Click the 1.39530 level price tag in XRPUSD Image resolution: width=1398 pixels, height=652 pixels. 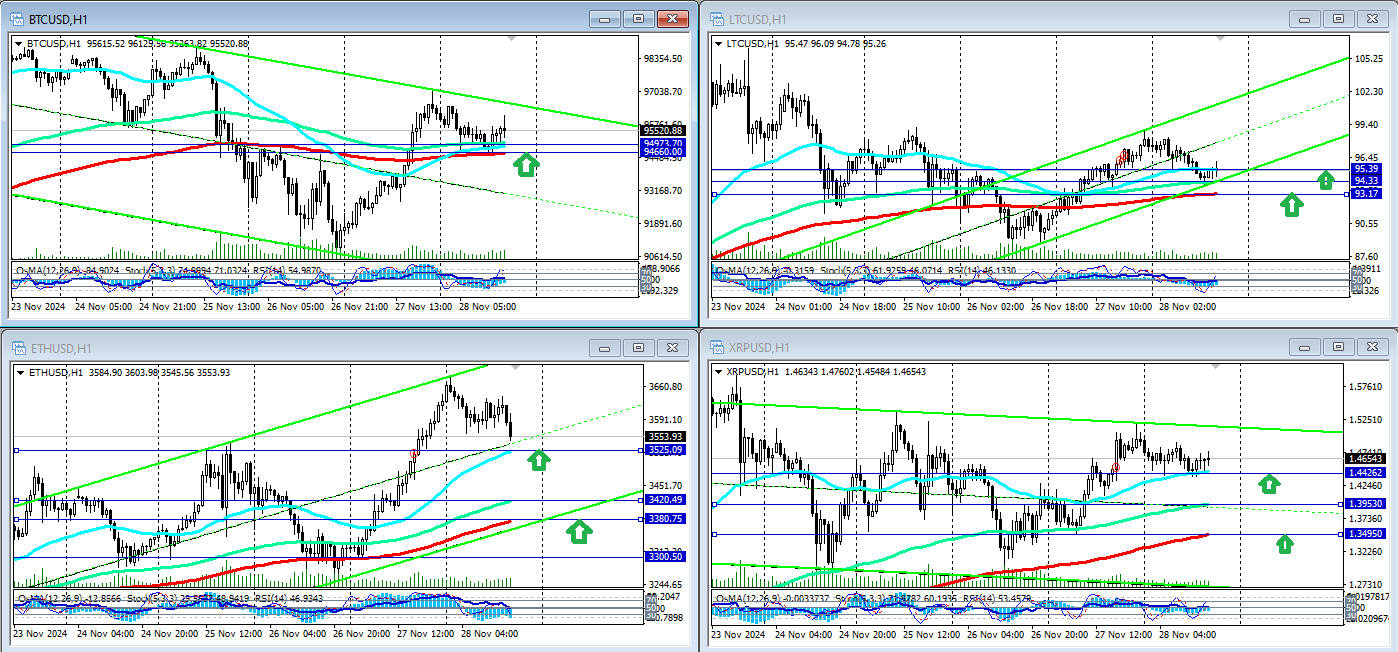[x=1364, y=504]
